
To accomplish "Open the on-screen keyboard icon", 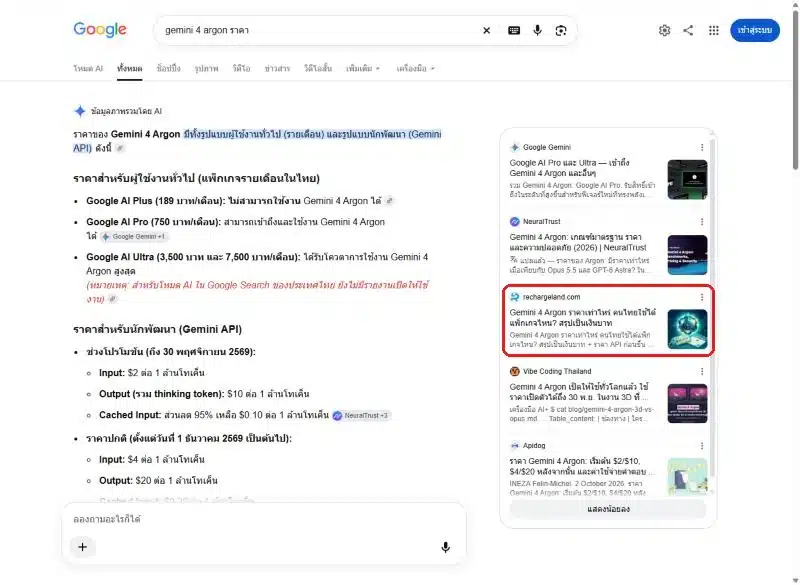I will click(514, 31).
